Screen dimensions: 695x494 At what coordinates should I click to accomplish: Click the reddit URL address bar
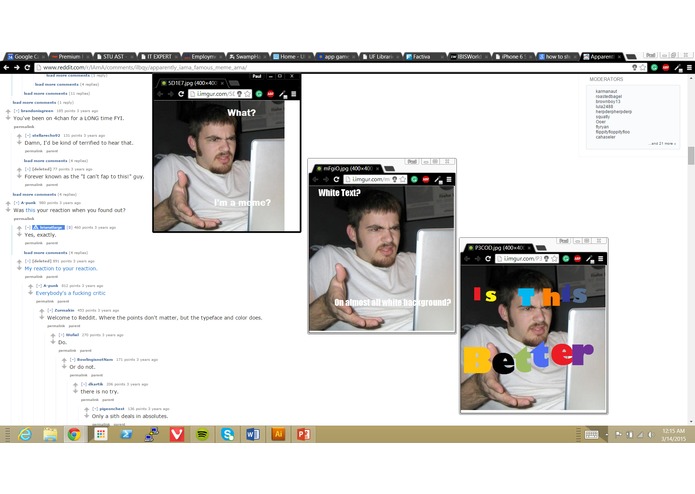332,67
